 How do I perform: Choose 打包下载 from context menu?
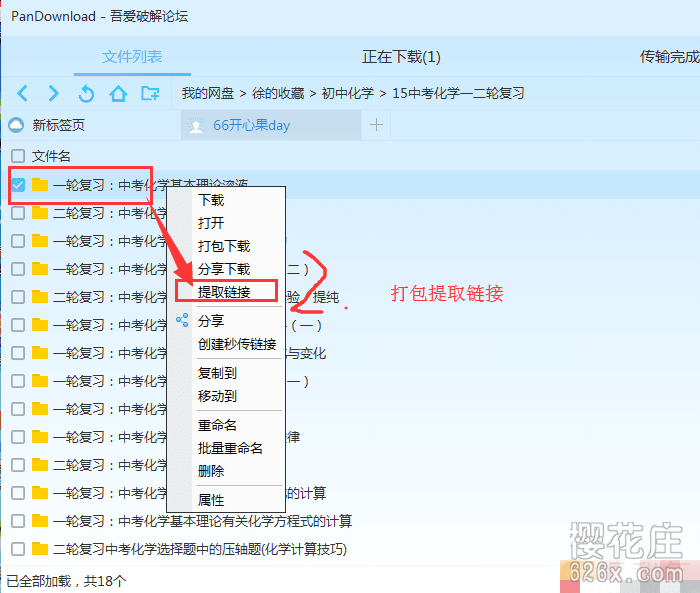point(224,246)
